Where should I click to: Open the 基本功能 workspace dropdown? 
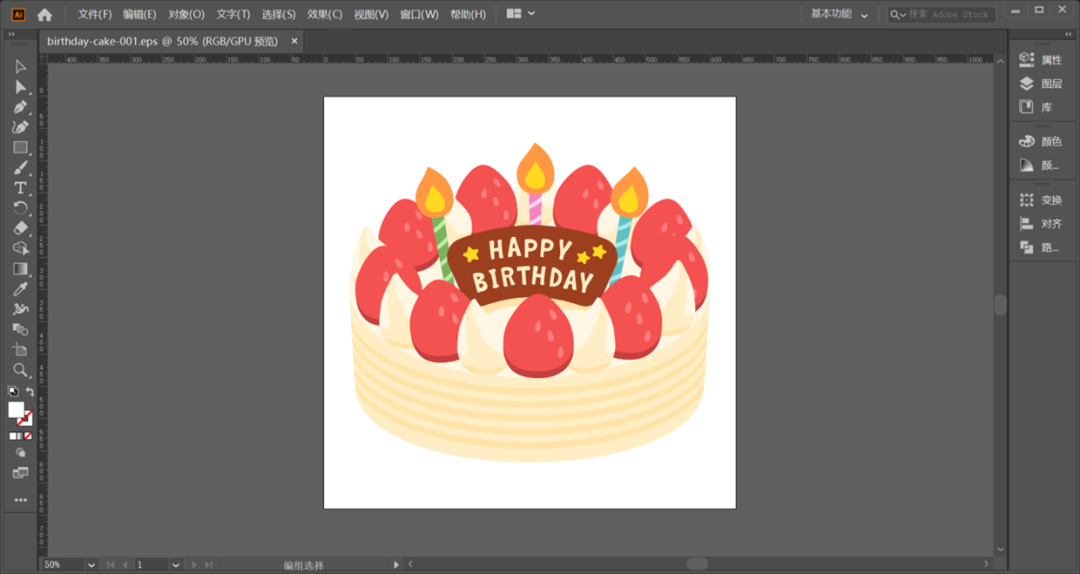(839, 14)
